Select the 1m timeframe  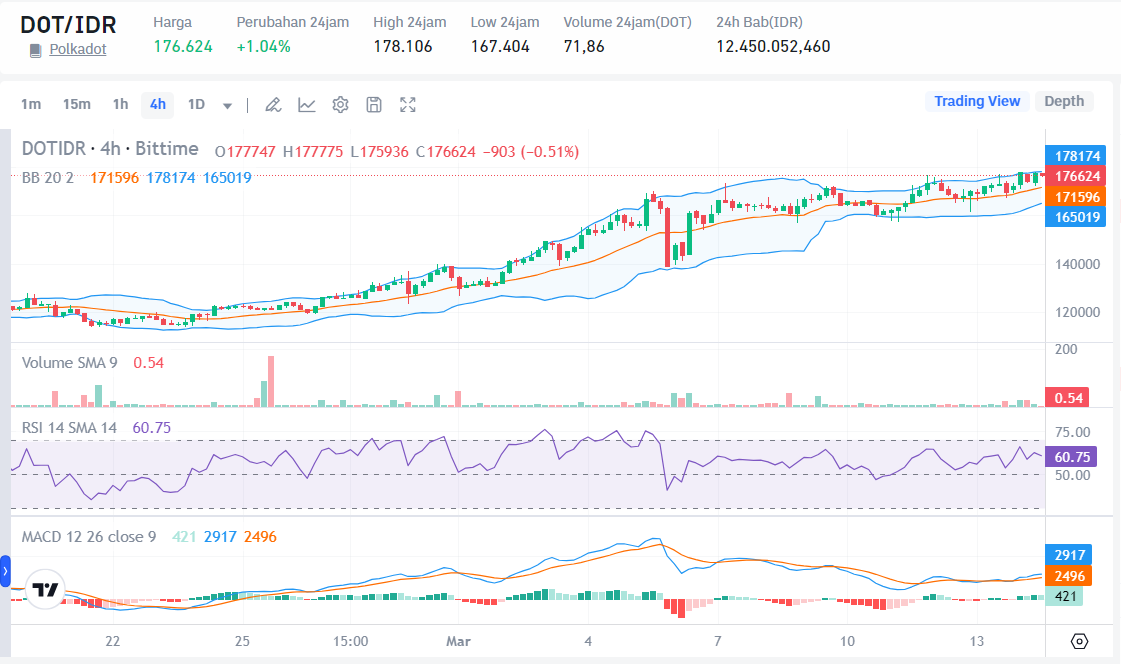point(31,104)
